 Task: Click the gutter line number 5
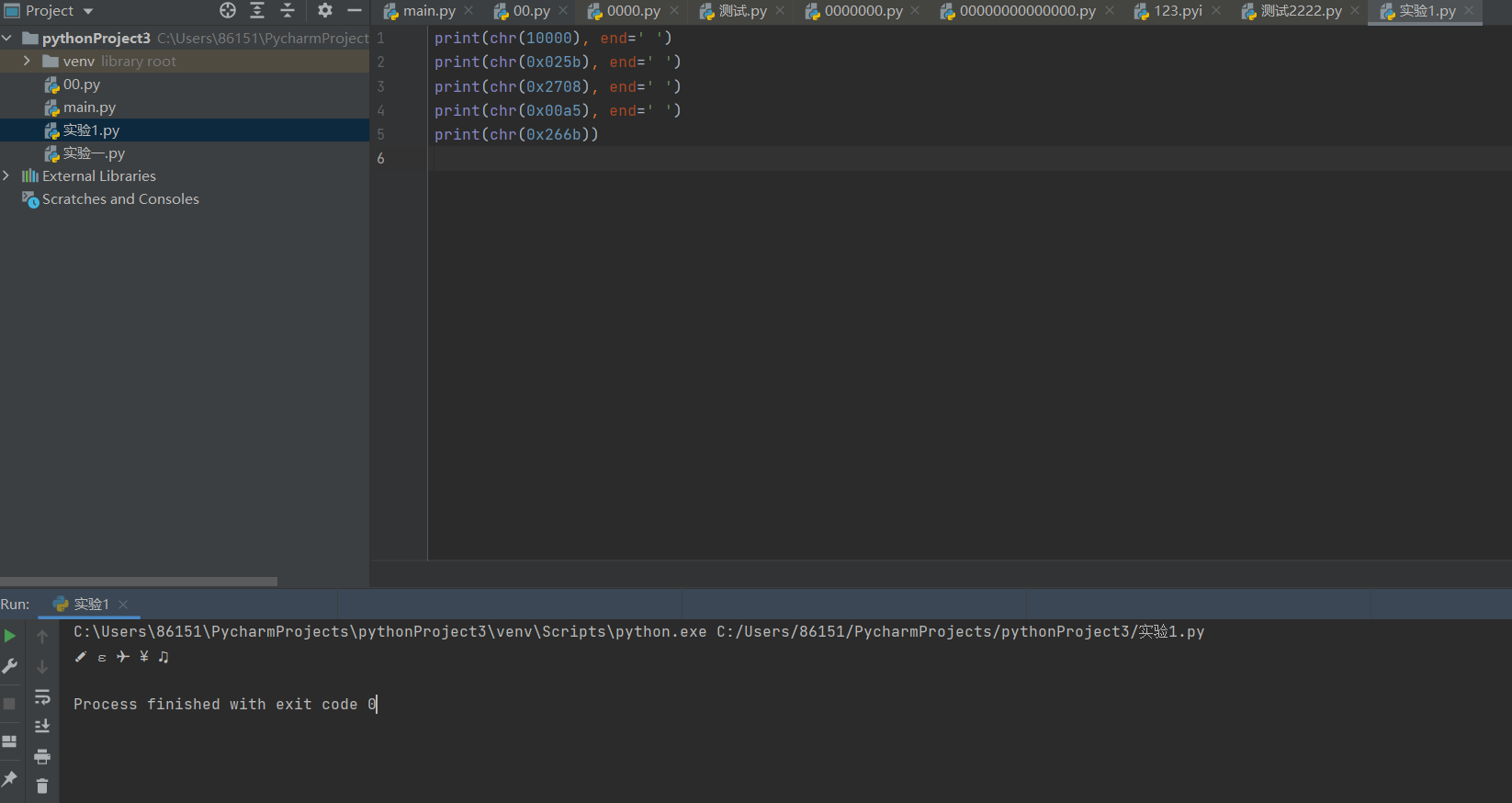point(380,134)
